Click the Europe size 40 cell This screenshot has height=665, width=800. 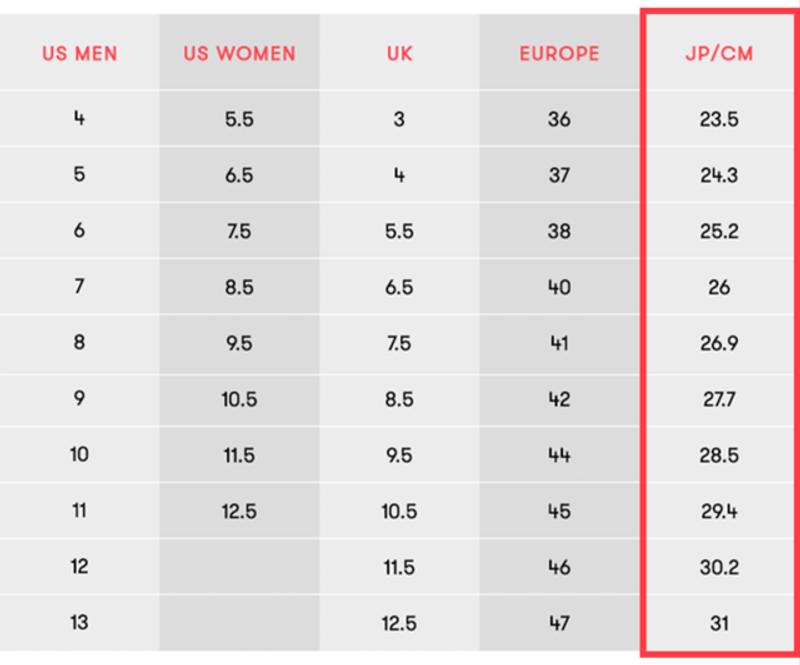pos(559,287)
